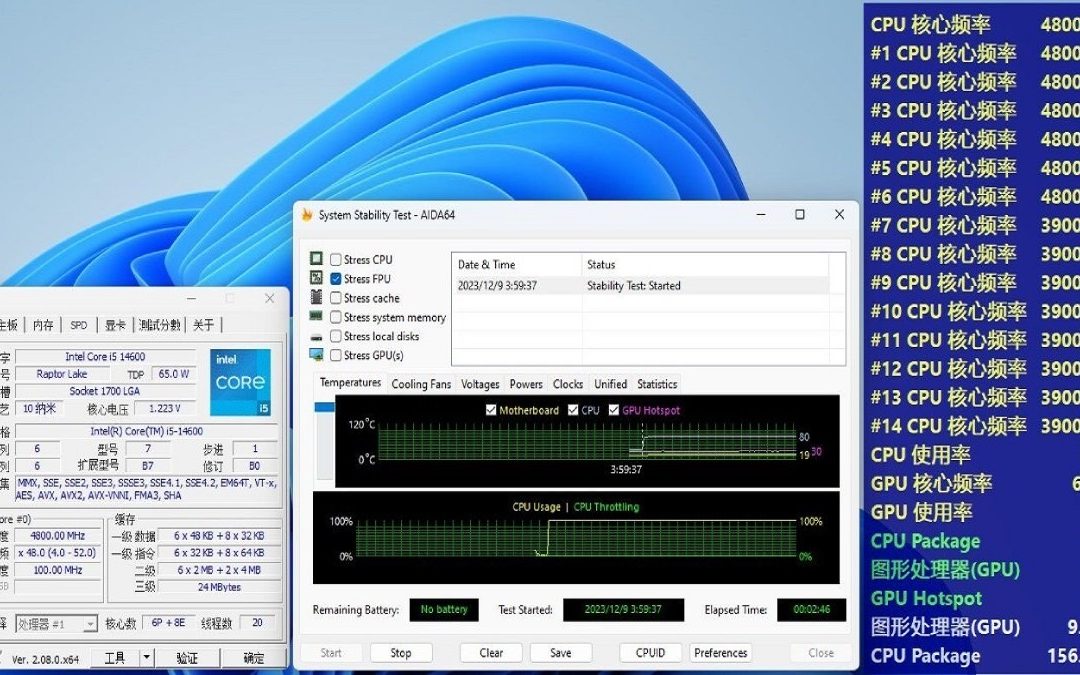Screen dimensions: 1080x675
Task: Click the Save button in AIDA64
Action: click(561, 653)
